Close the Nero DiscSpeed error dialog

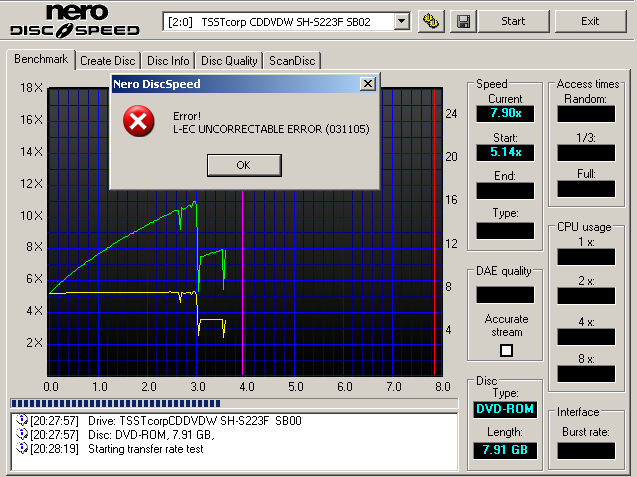coord(368,84)
